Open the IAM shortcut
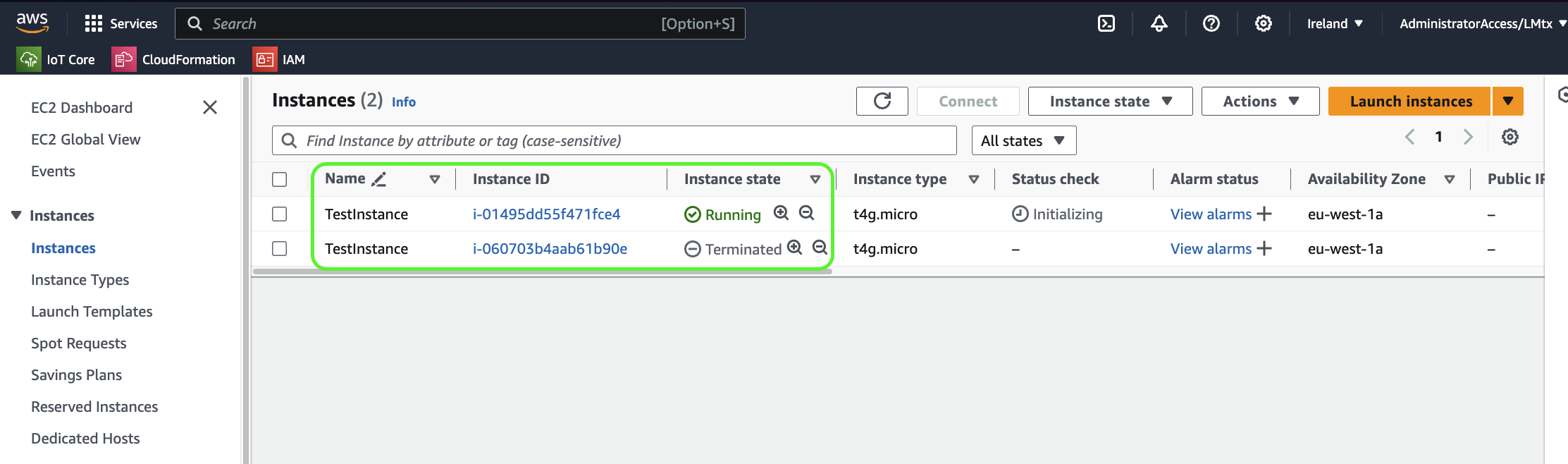The width and height of the screenshot is (1568, 464). 279,59
